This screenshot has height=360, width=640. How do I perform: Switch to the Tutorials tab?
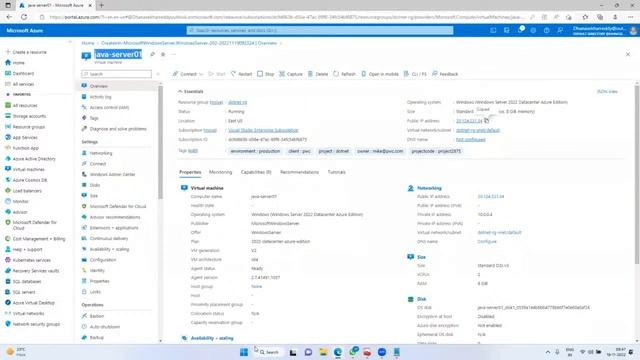(336, 172)
